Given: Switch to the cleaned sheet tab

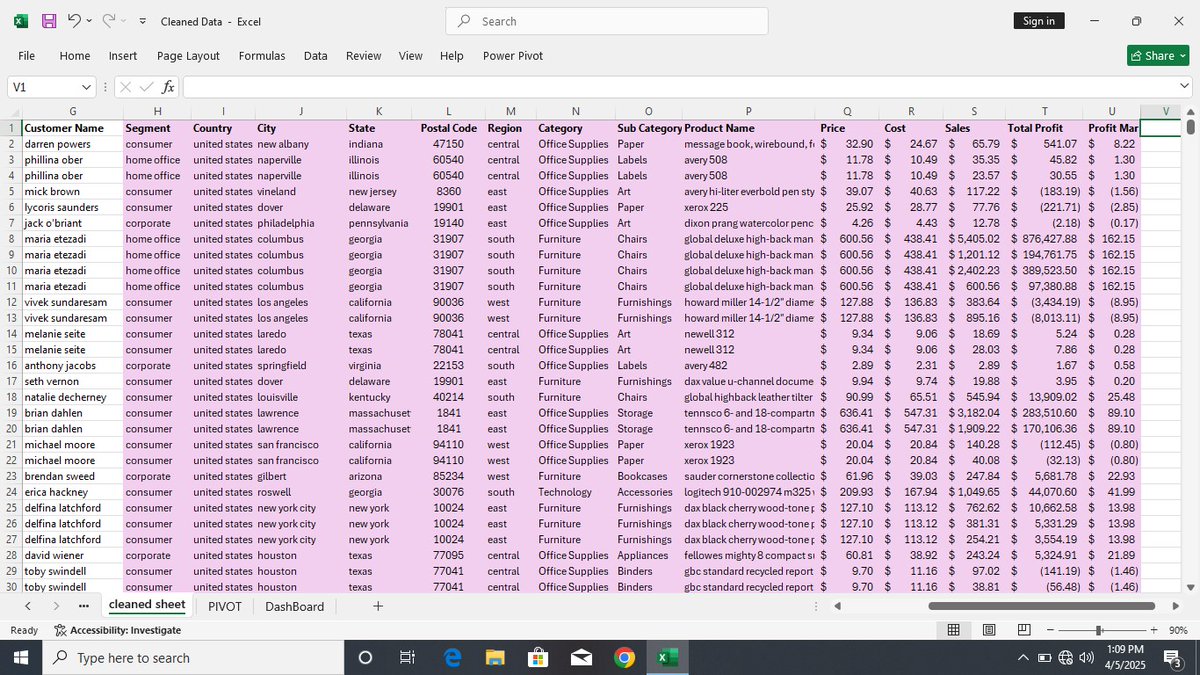Looking at the screenshot, I should click(147, 605).
